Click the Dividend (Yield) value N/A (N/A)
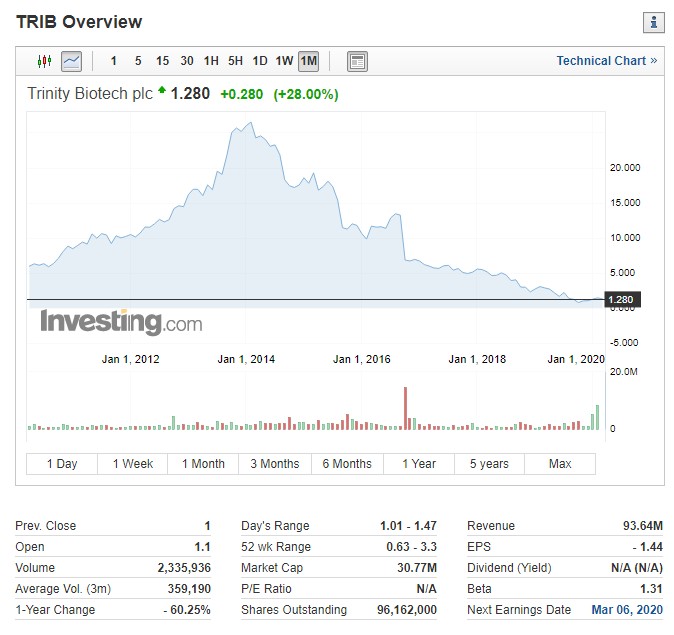Screen dimensions: 674x635 [637, 568]
